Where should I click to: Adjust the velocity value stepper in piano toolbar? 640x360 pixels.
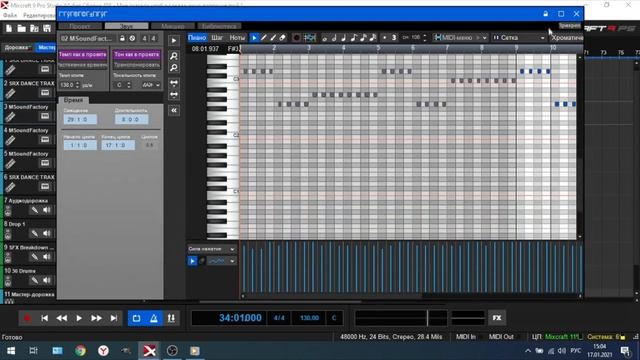(425, 38)
